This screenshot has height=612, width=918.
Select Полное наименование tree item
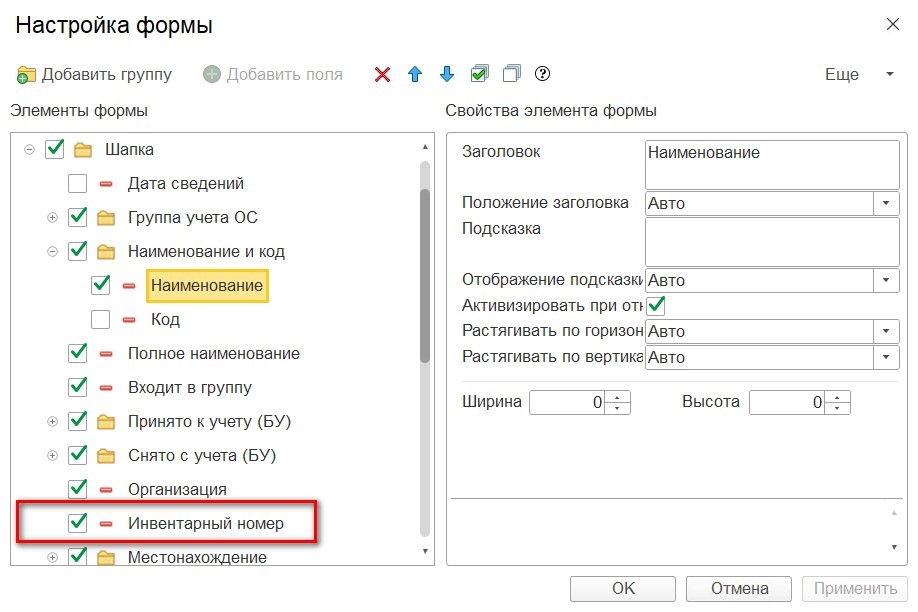[214, 353]
